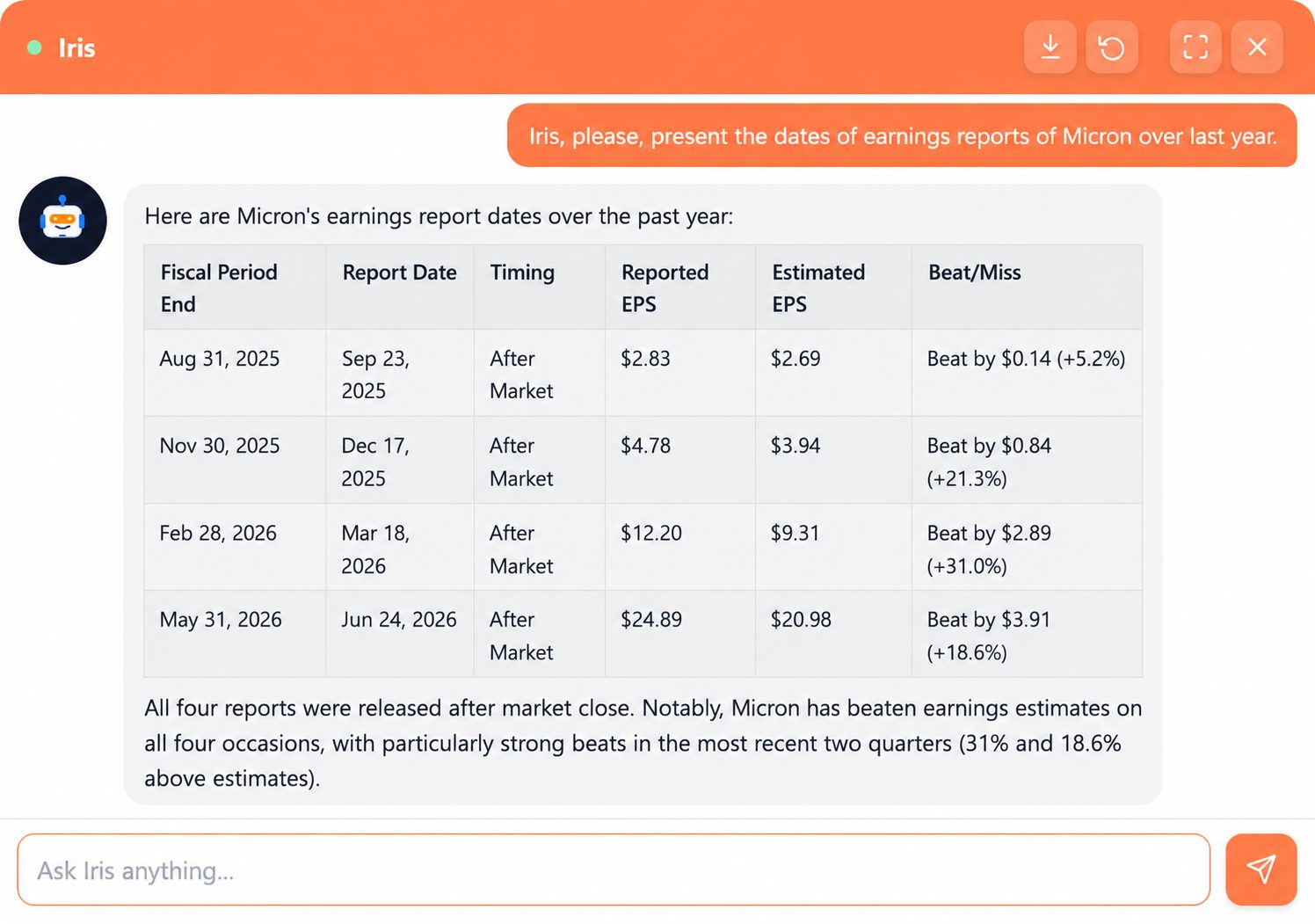Screen dimensions: 1315x924
Task: Select the $20.98 estimated EPS value
Action: pyautogui.click(x=833, y=634)
